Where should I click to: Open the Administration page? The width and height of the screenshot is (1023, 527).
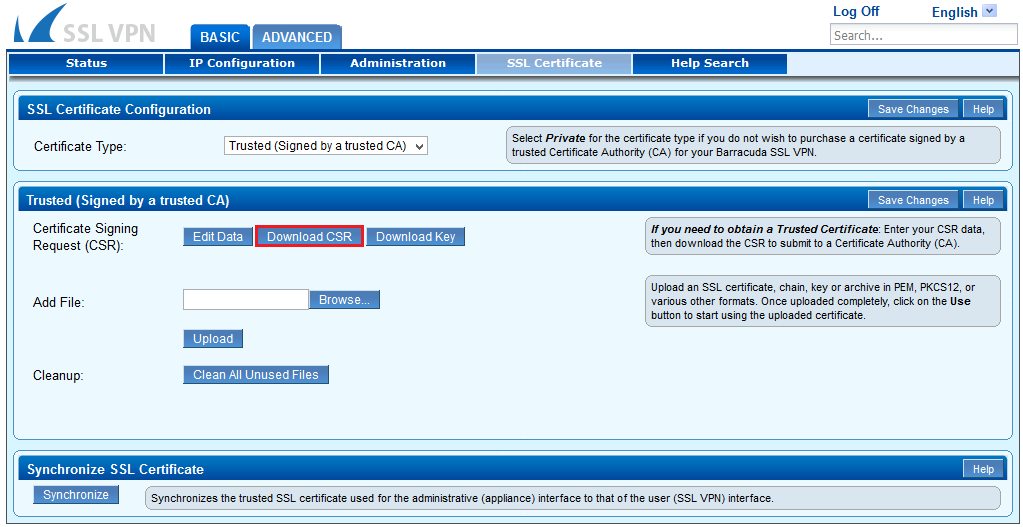tap(398, 63)
